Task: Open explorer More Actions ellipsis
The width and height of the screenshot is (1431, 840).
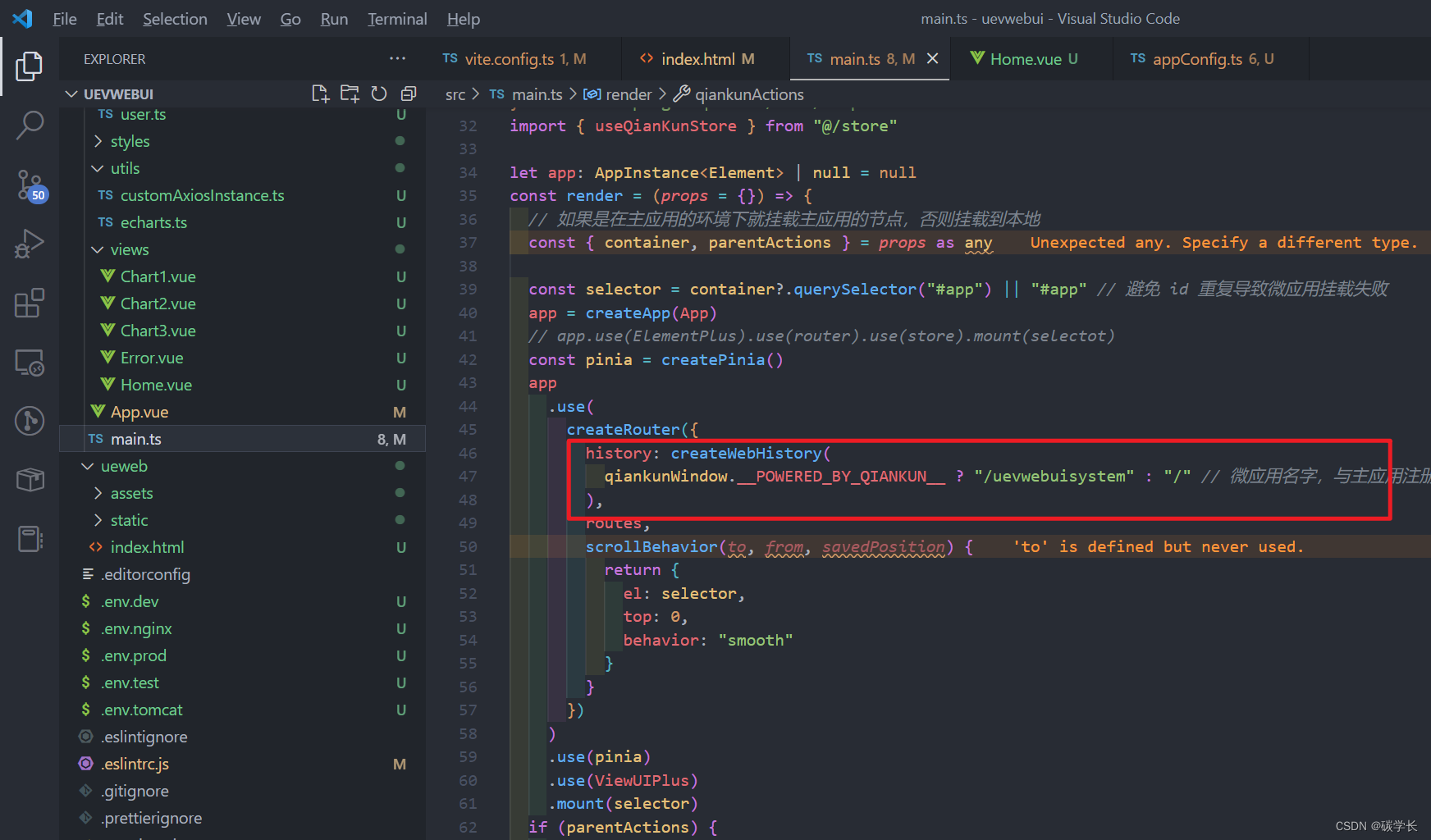Action: pos(397,58)
